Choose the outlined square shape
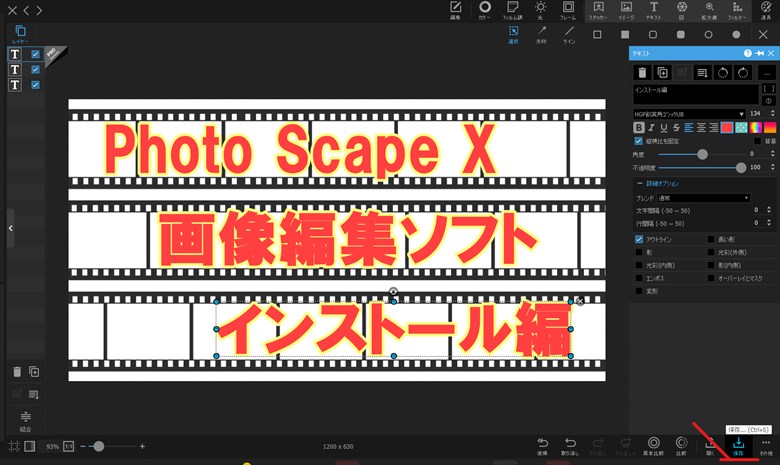Viewport: 780px width, 465px height. [x=597, y=34]
